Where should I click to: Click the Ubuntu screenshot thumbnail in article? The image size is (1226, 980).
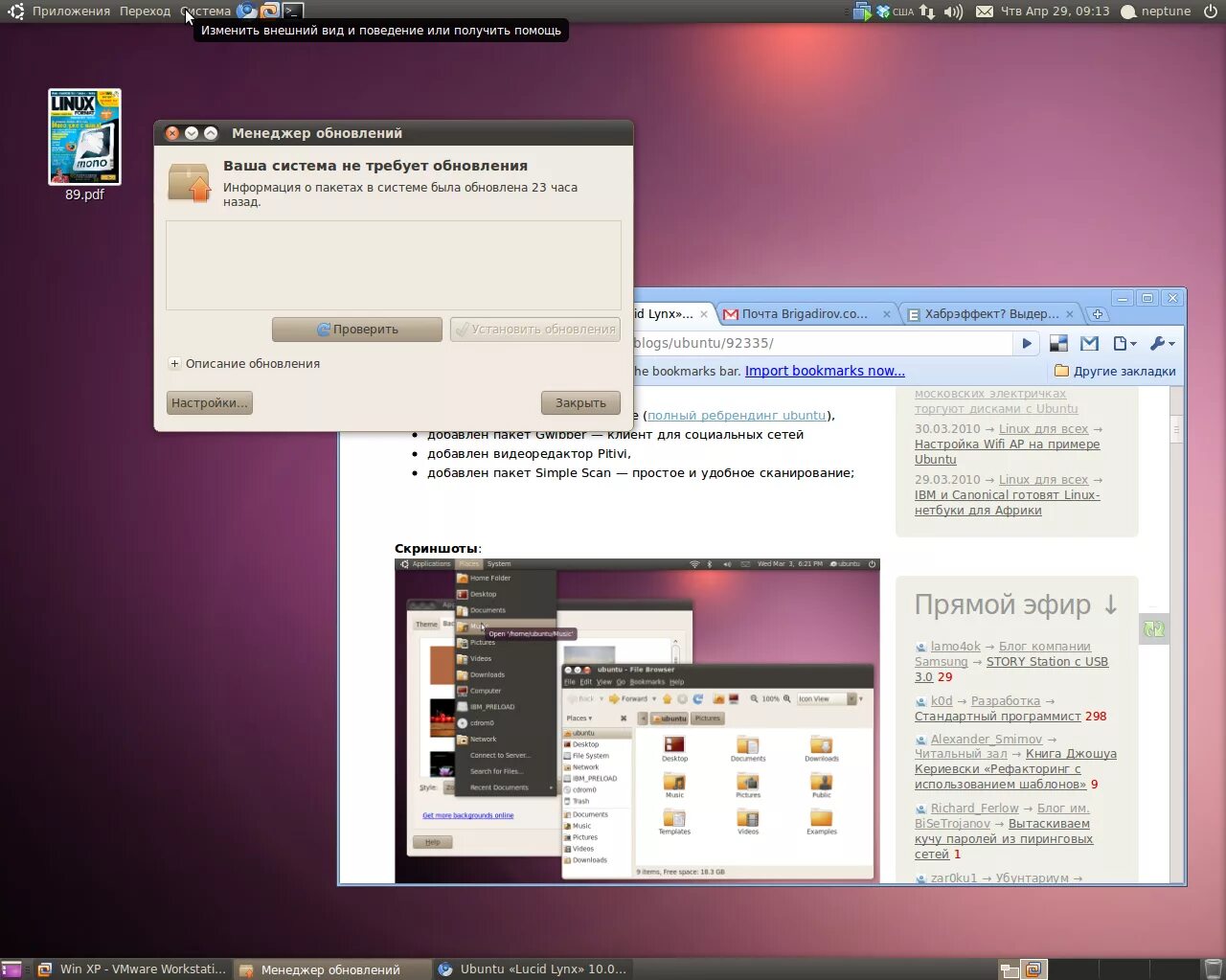pyautogui.click(x=637, y=720)
